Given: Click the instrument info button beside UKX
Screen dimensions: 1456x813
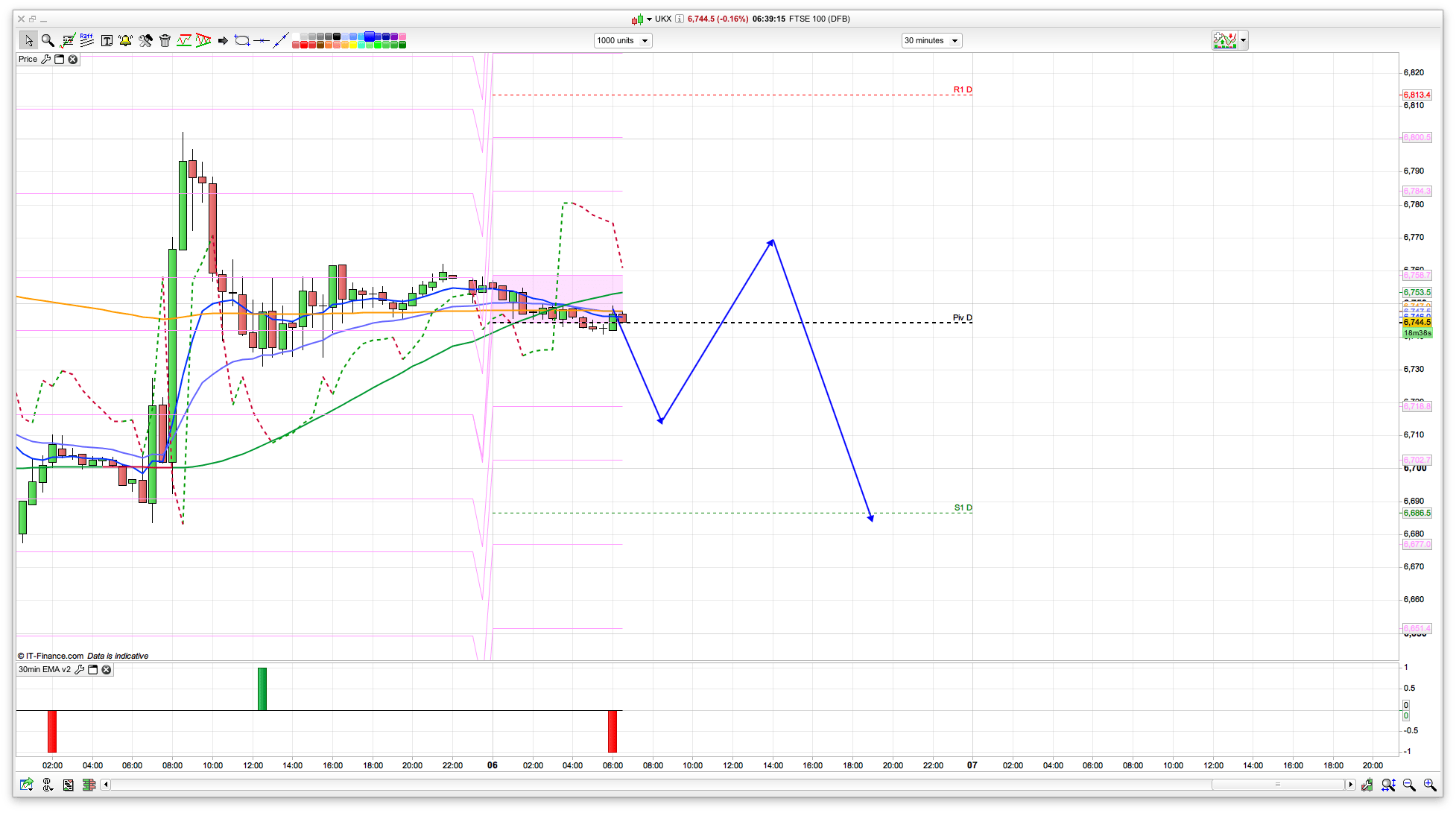Looking at the screenshot, I should [x=680, y=19].
